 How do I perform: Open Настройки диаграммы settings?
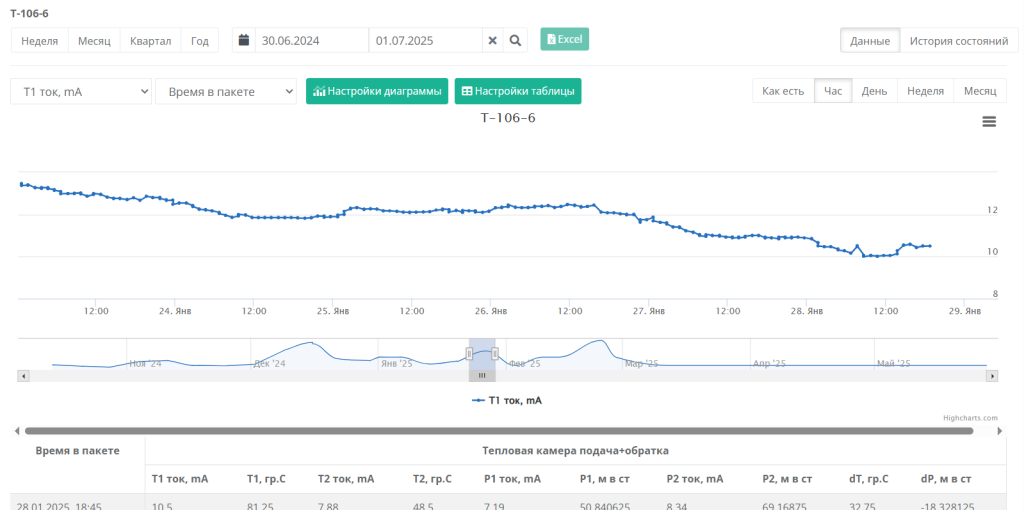click(377, 91)
